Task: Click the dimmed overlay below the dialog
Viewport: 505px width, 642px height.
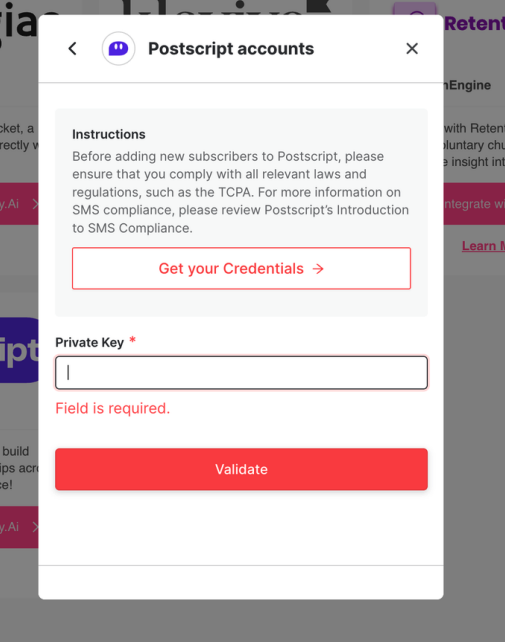Action: (x=252, y=621)
